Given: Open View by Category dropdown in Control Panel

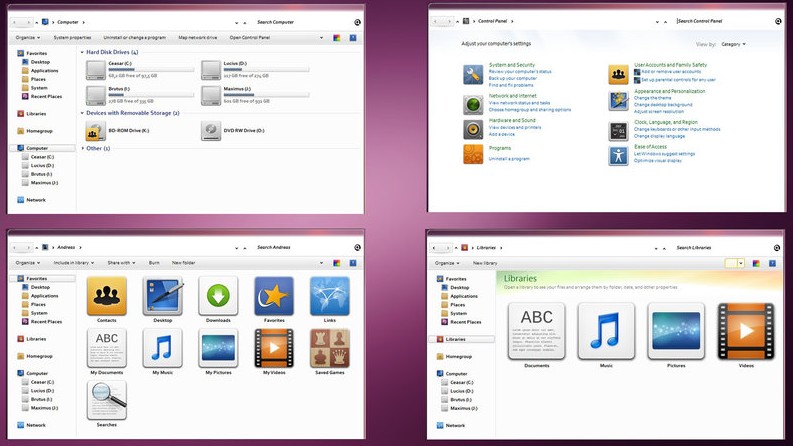Looking at the screenshot, I should 733,44.
